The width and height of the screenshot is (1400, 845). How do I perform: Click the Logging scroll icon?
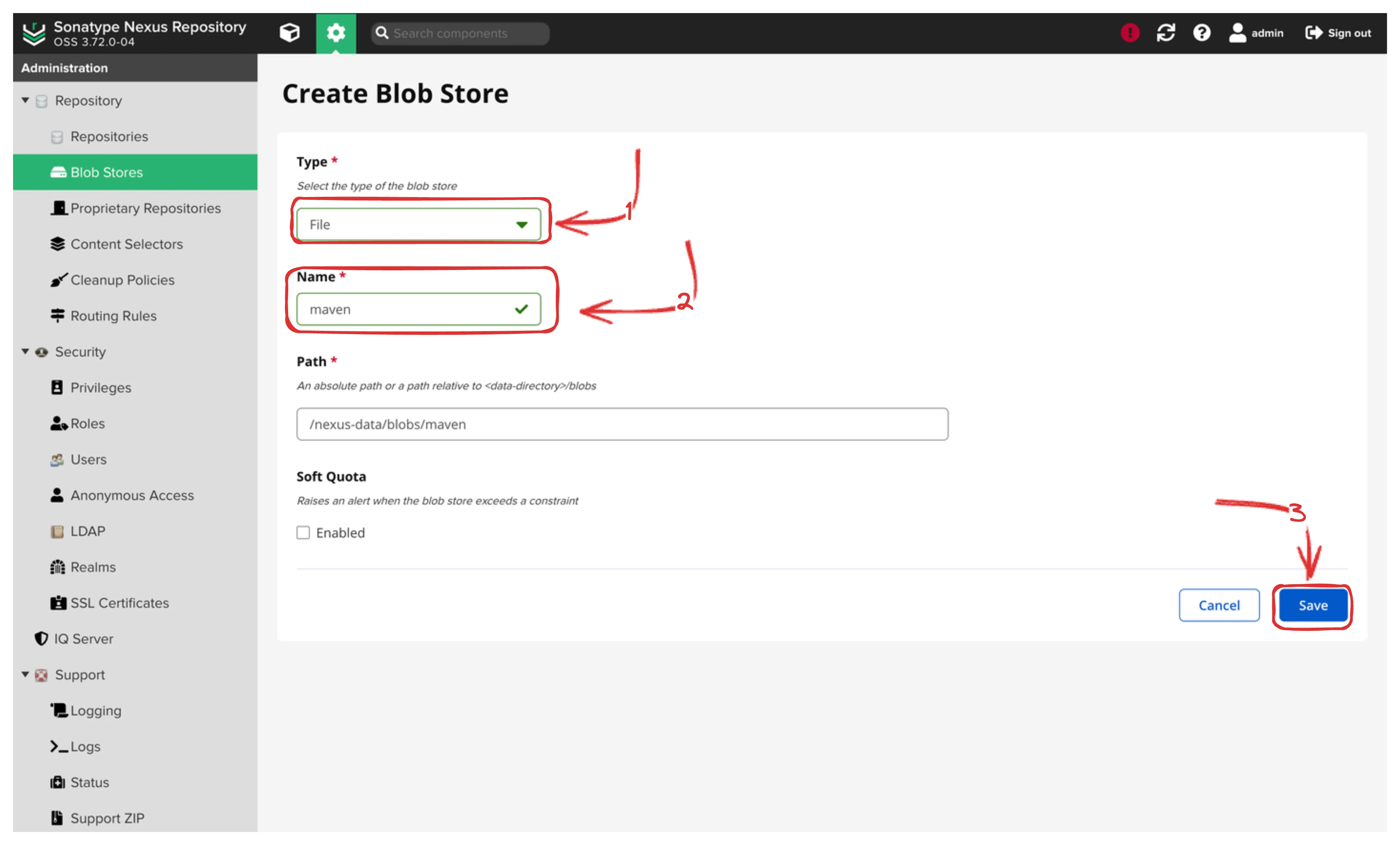coord(59,710)
